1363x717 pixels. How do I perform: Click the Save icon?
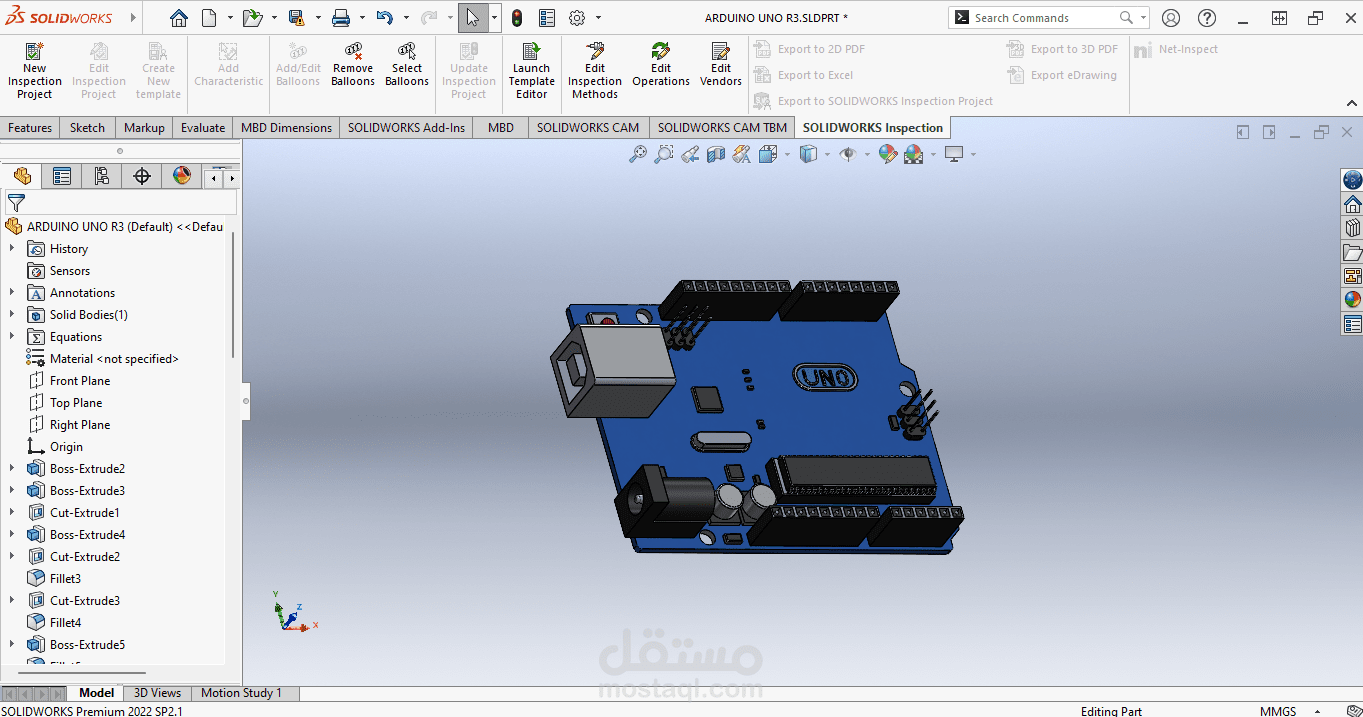pyautogui.click(x=296, y=18)
